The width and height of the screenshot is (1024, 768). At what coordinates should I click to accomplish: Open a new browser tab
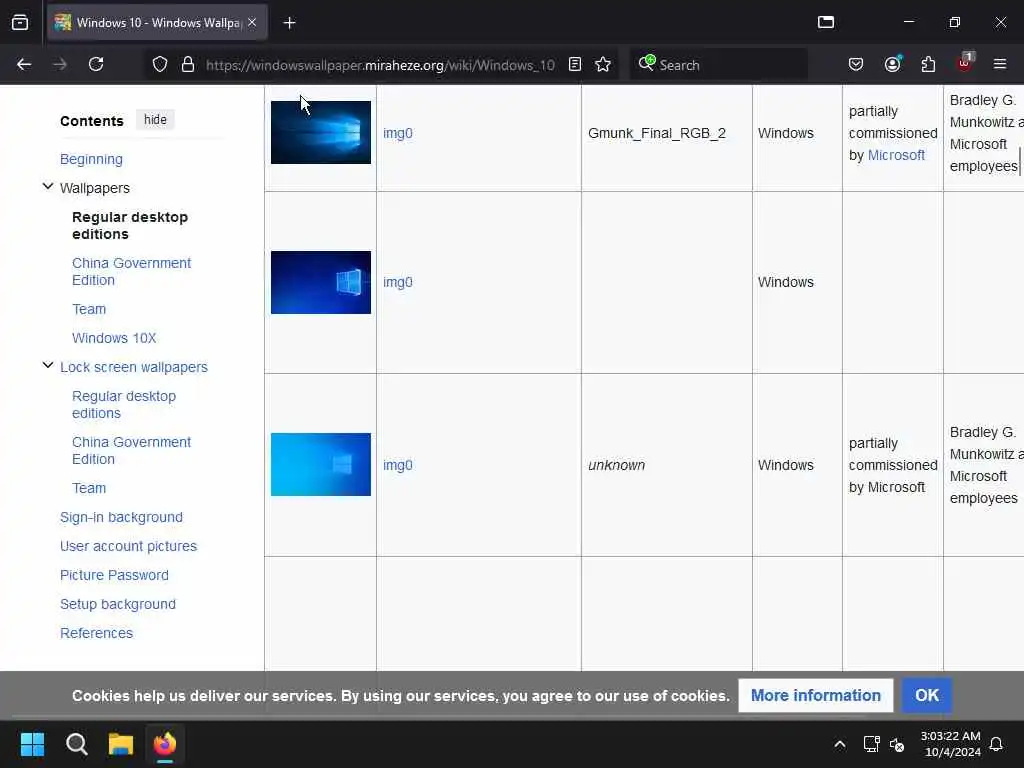[x=289, y=23]
